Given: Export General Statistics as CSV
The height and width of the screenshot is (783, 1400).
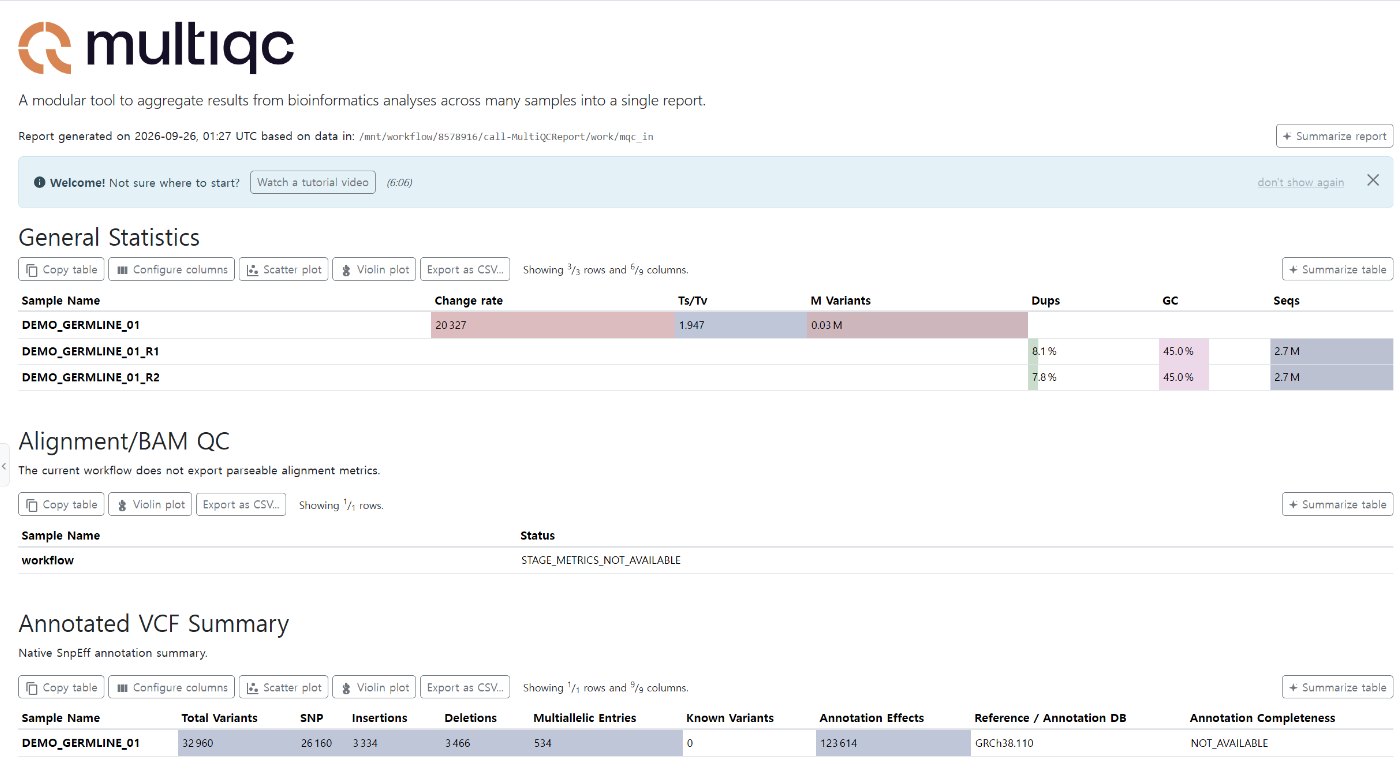Looking at the screenshot, I should pos(465,269).
